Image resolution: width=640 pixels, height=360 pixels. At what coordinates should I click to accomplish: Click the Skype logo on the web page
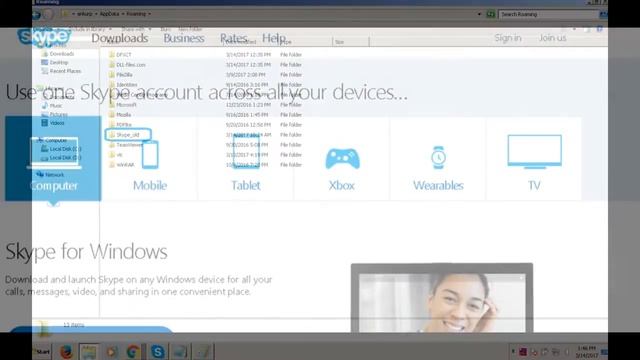tap(44, 37)
